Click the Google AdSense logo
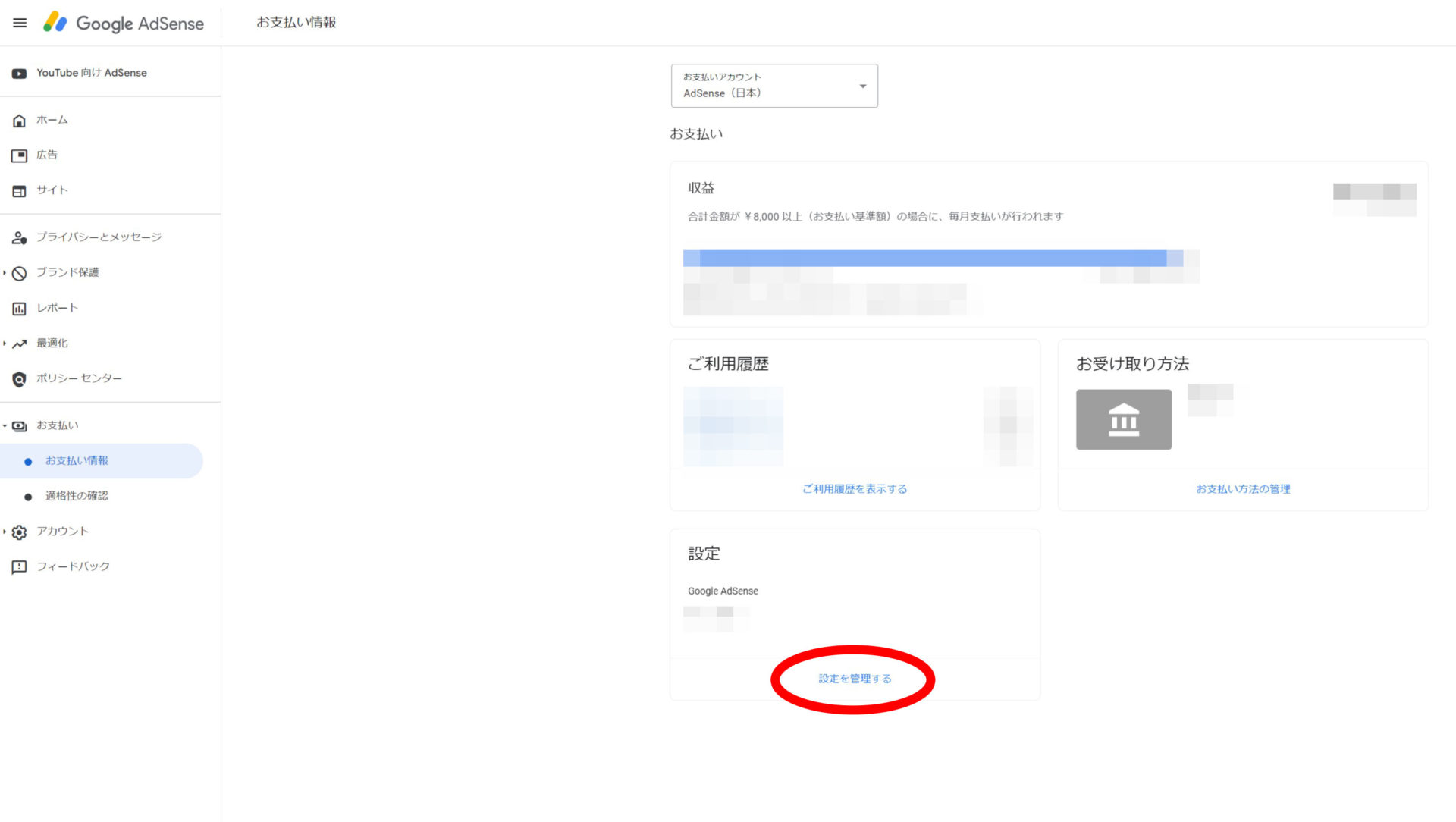Viewport: 1456px width, 822px height. click(x=124, y=23)
